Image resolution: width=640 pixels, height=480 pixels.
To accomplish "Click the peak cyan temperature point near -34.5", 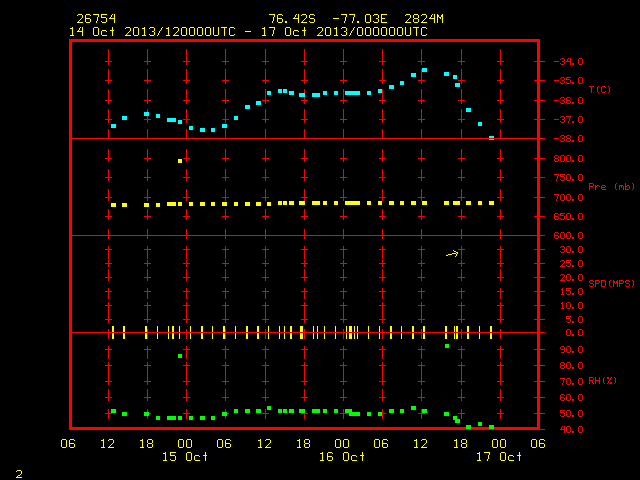I will tap(424, 70).
